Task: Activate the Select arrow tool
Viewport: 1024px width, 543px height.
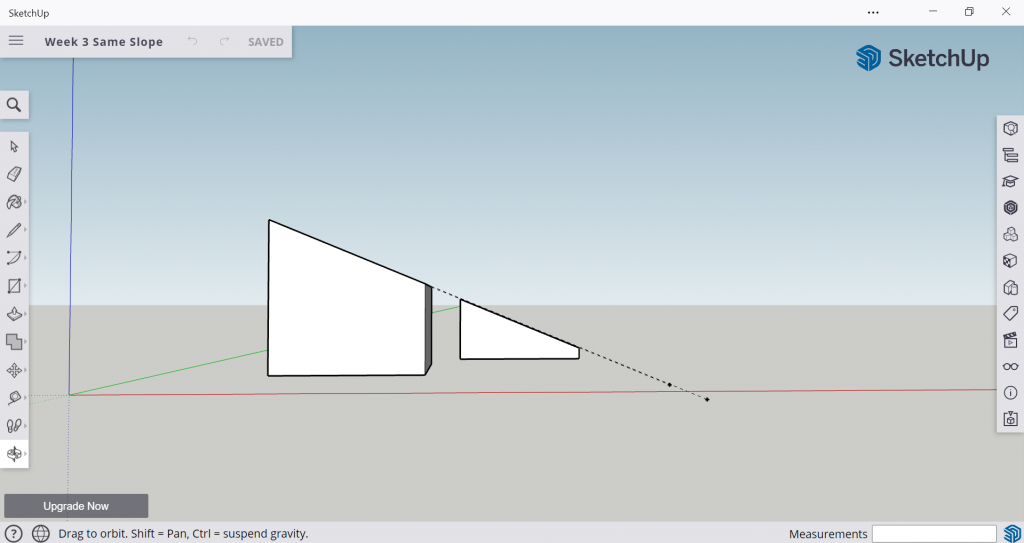Action: [x=14, y=146]
